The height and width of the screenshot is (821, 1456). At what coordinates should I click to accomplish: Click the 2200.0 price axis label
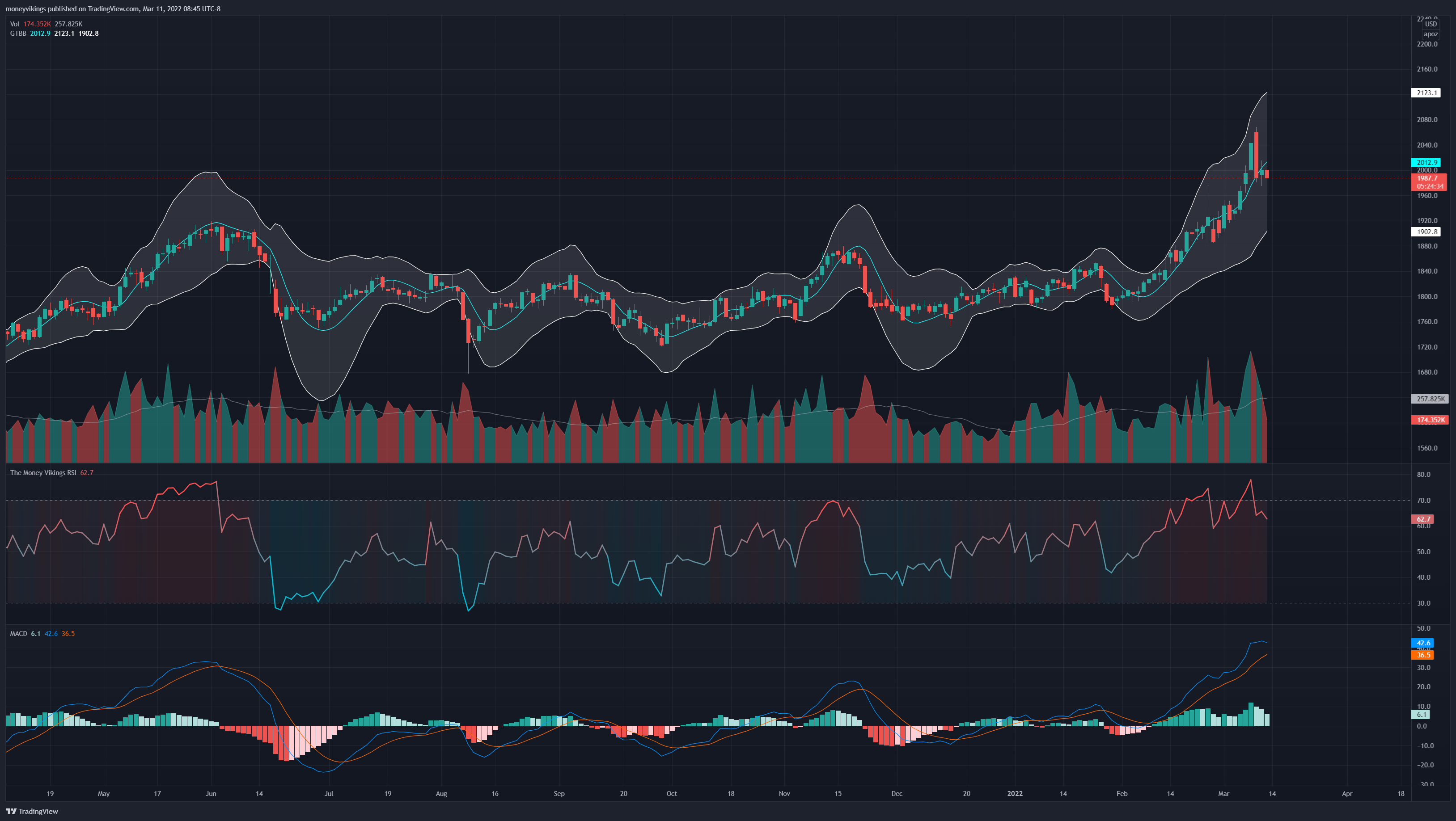[1426, 44]
